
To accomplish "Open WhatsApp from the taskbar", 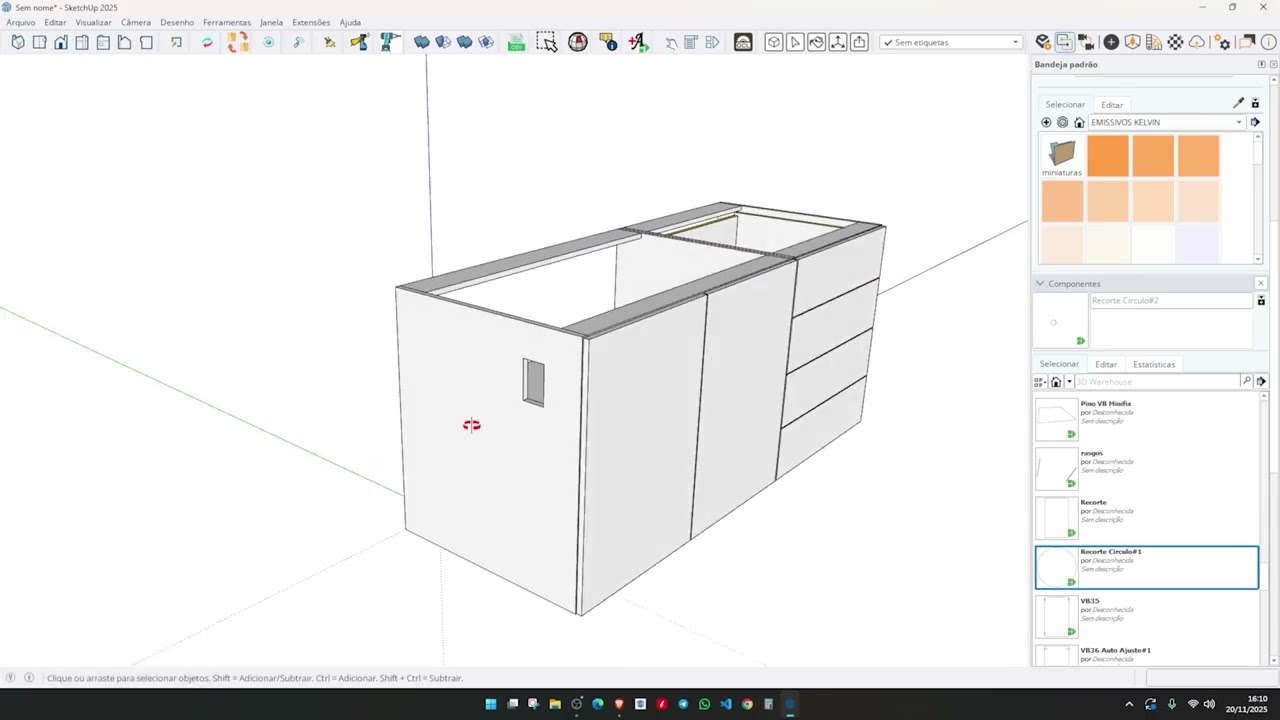I will pyautogui.click(x=704, y=704).
